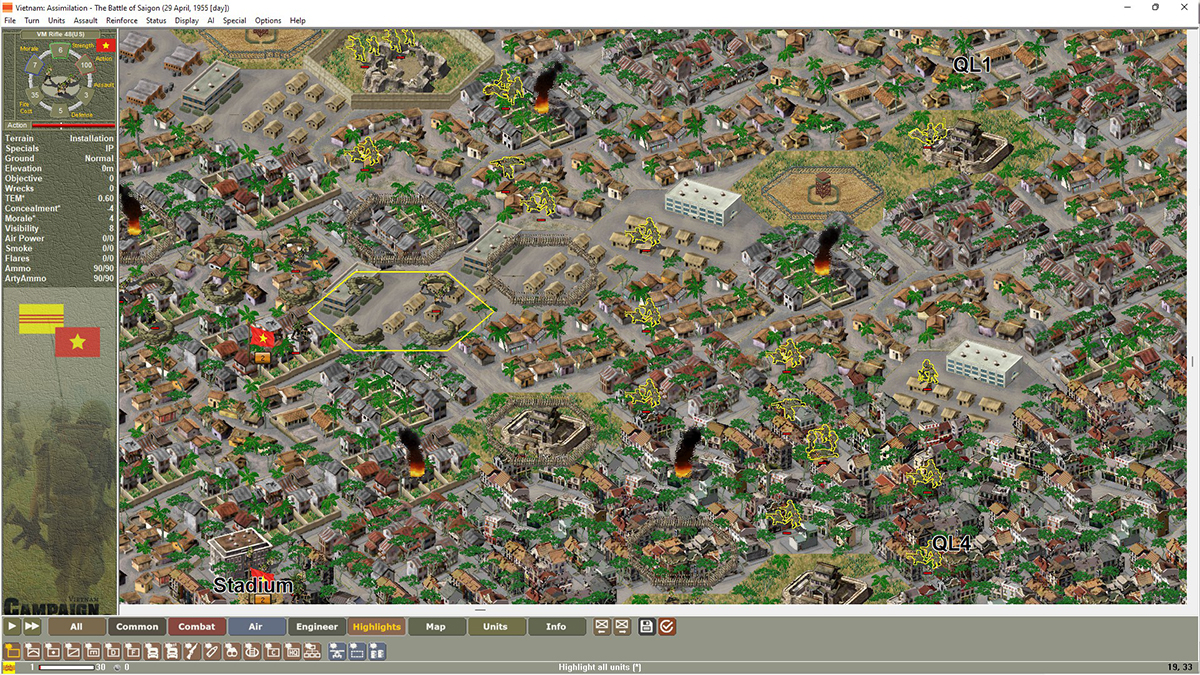Click the Terrain Installation info row
Image resolution: width=1200 pixels, height=675 pixels.
[60, 138]
